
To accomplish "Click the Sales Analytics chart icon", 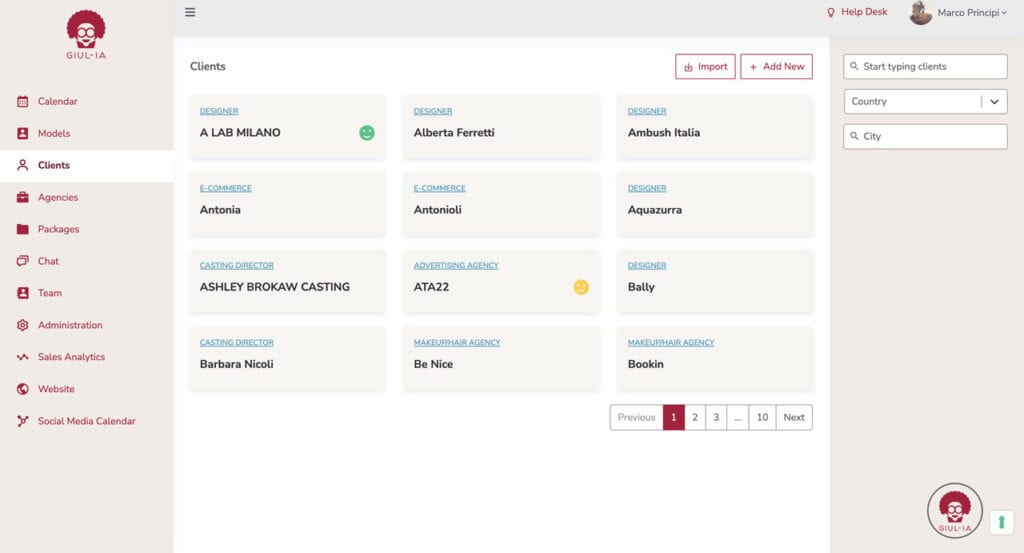I will click(23, 357).
